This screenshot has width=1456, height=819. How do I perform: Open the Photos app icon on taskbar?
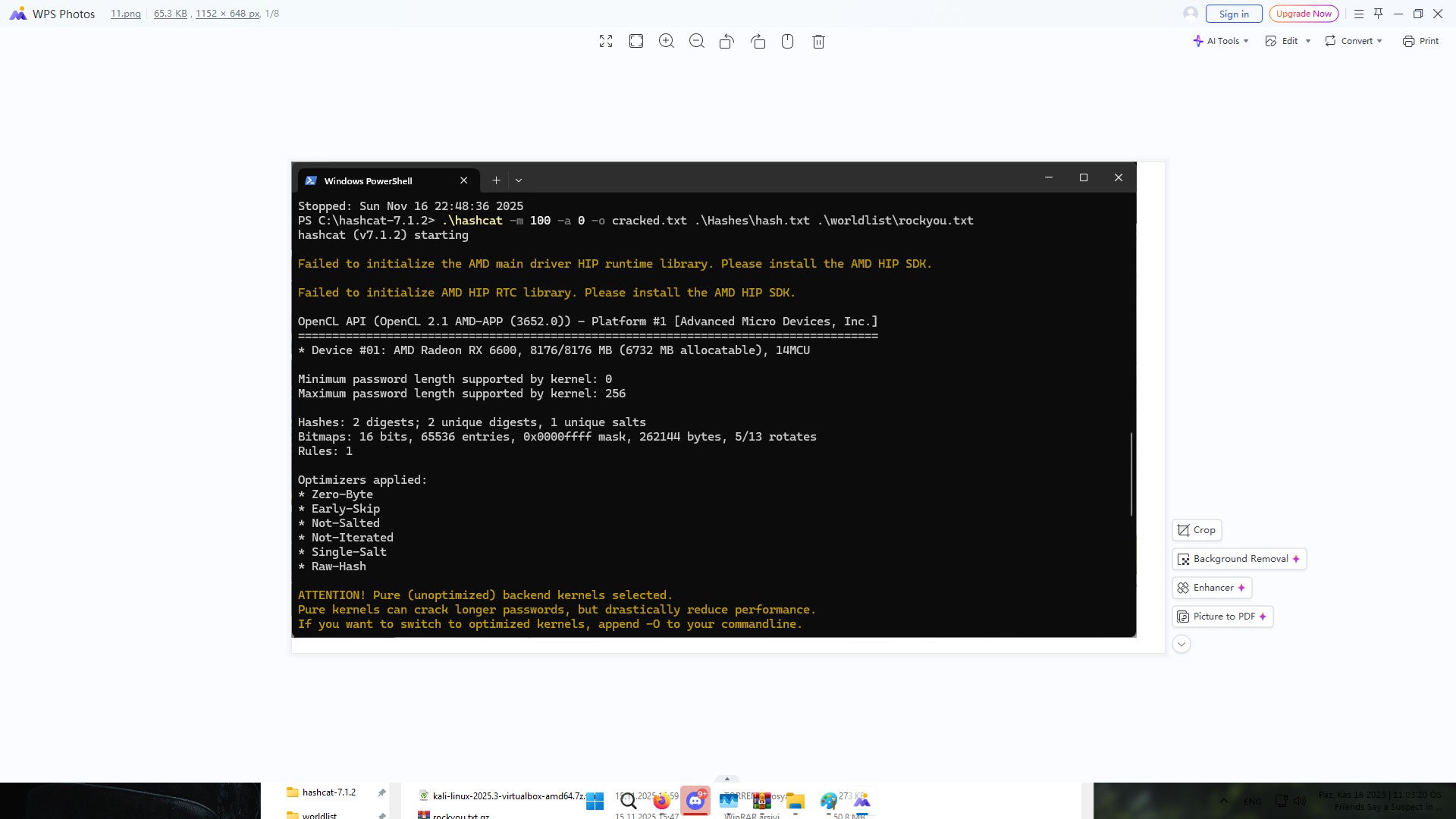click(729, 801)
